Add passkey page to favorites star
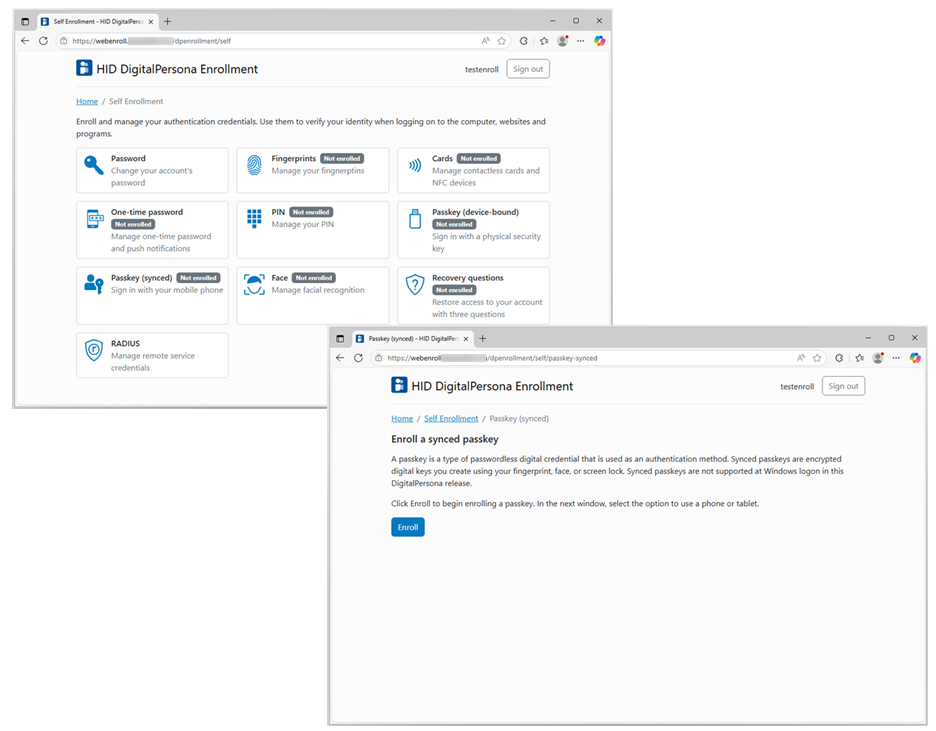Viewport: 936px width, 731px height. [817, 358]
